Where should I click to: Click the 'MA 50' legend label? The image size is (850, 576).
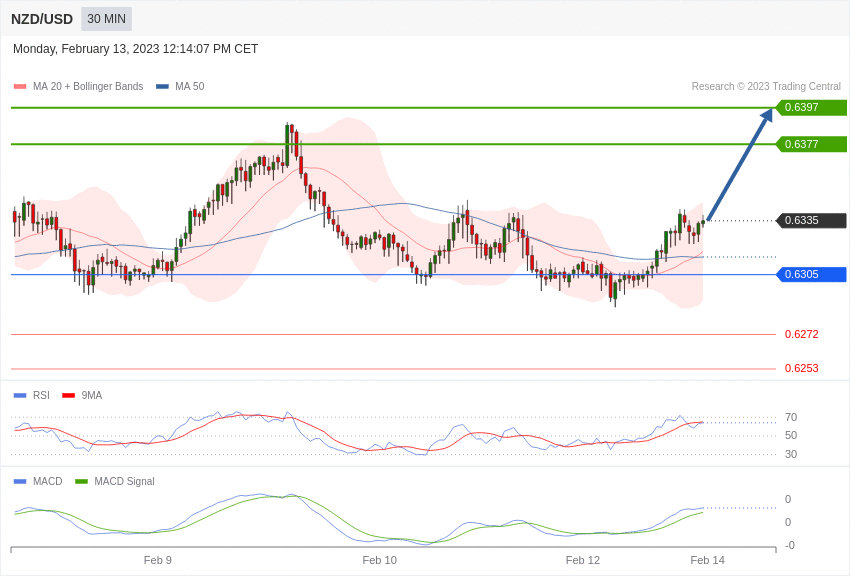[190, 86]
